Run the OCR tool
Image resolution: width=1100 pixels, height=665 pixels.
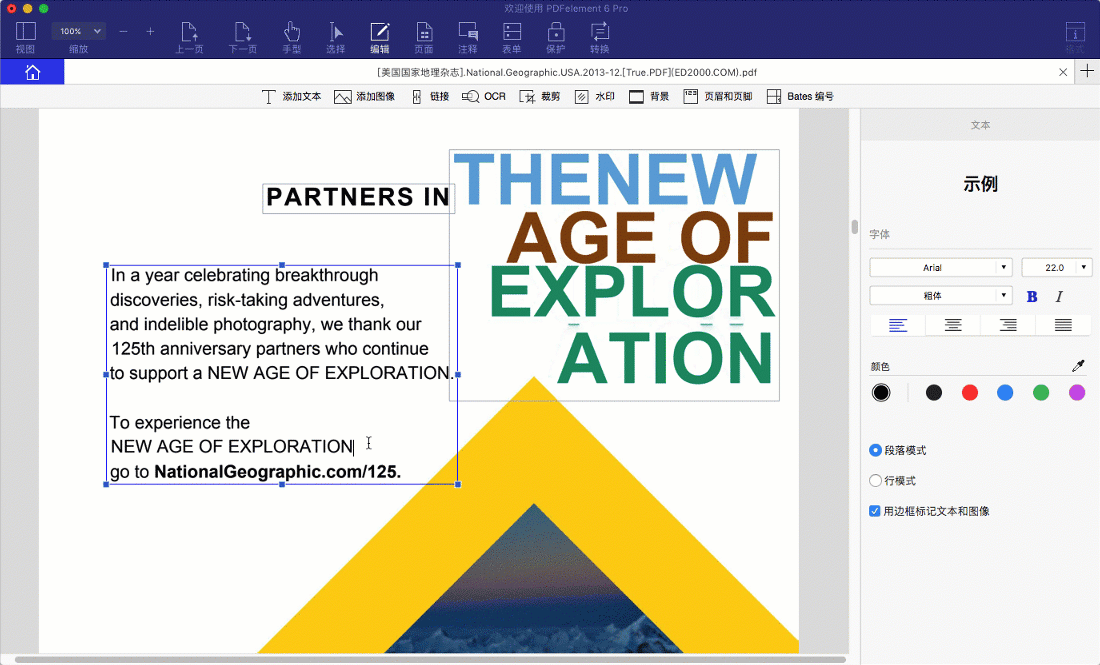tap(483, 97)
